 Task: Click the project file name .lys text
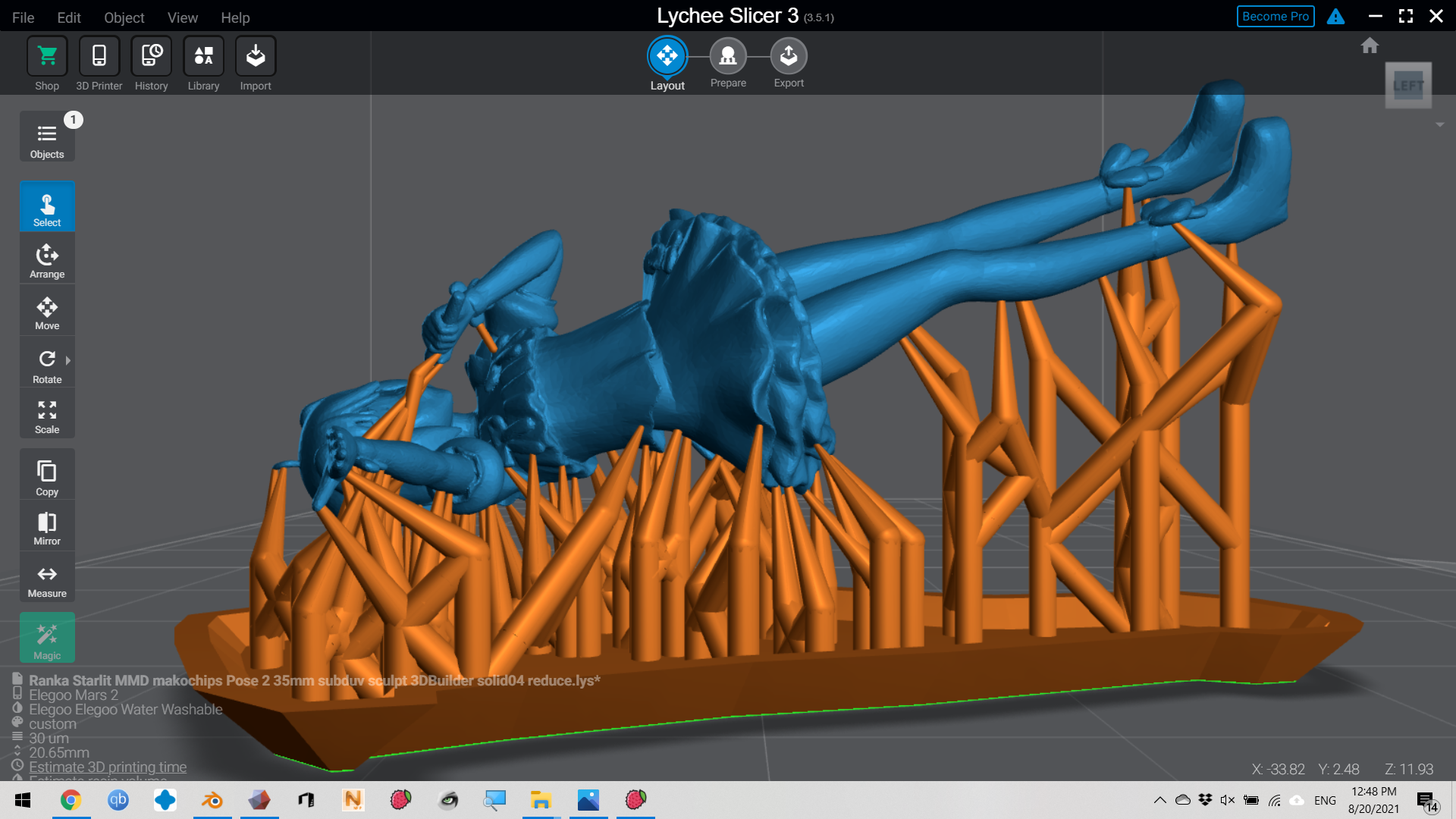click(315, 680)
